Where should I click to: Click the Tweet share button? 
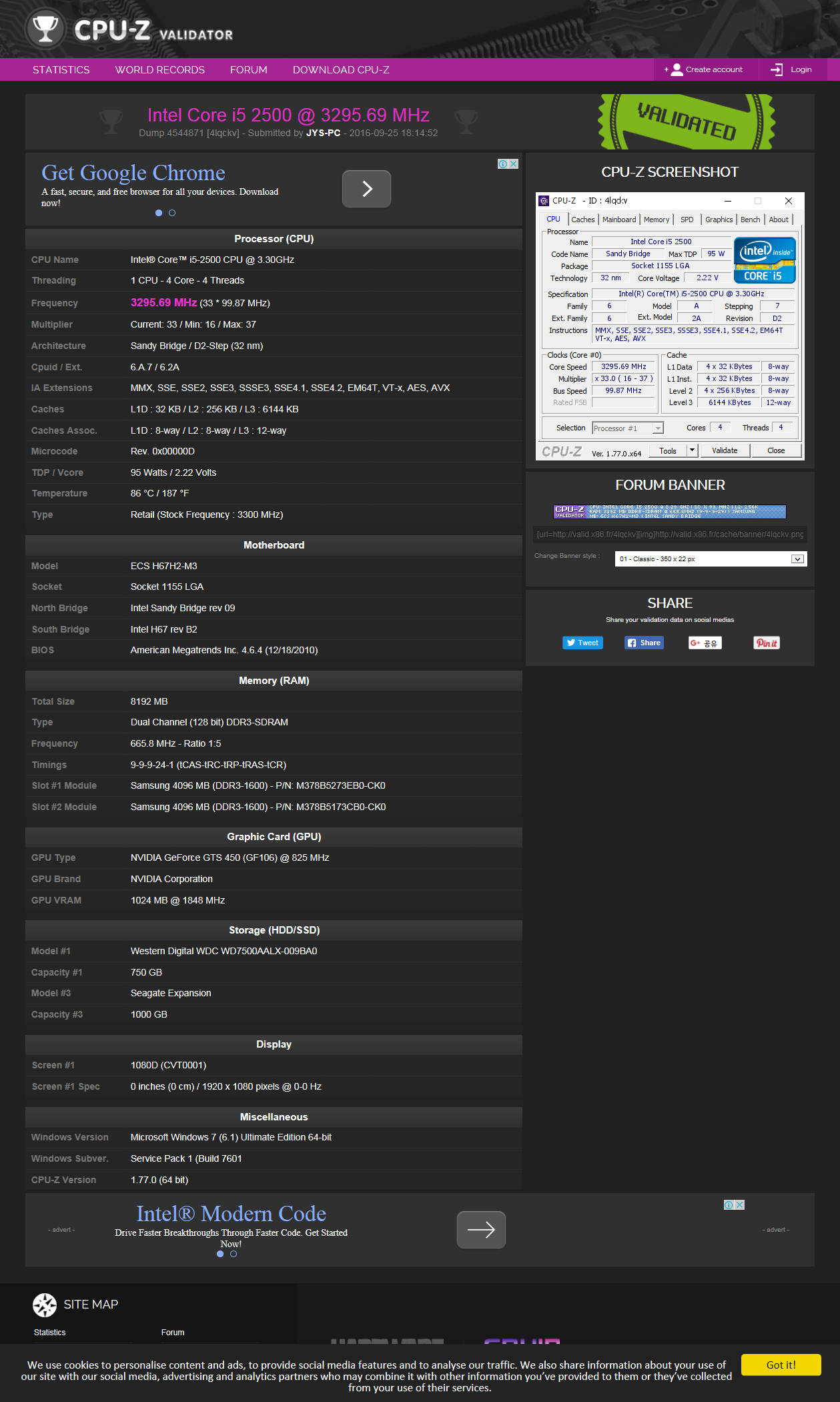tap(582, 643)
